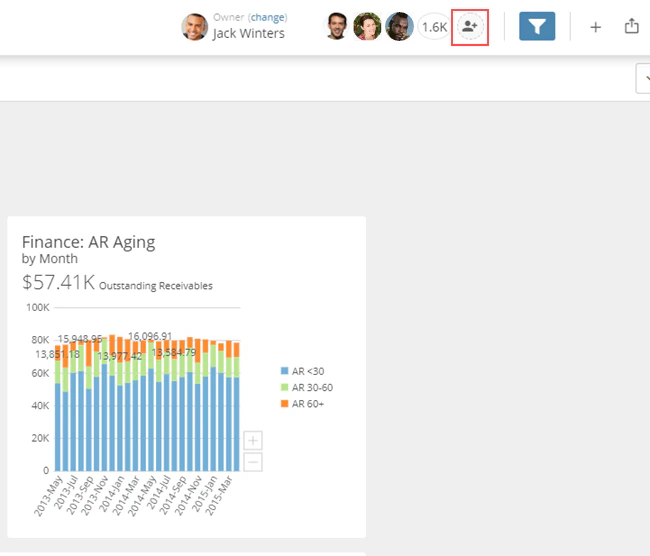Click the 100K y-axis label
The height and width of the screenshot is (556, 650).
click(x=38, y=307)
